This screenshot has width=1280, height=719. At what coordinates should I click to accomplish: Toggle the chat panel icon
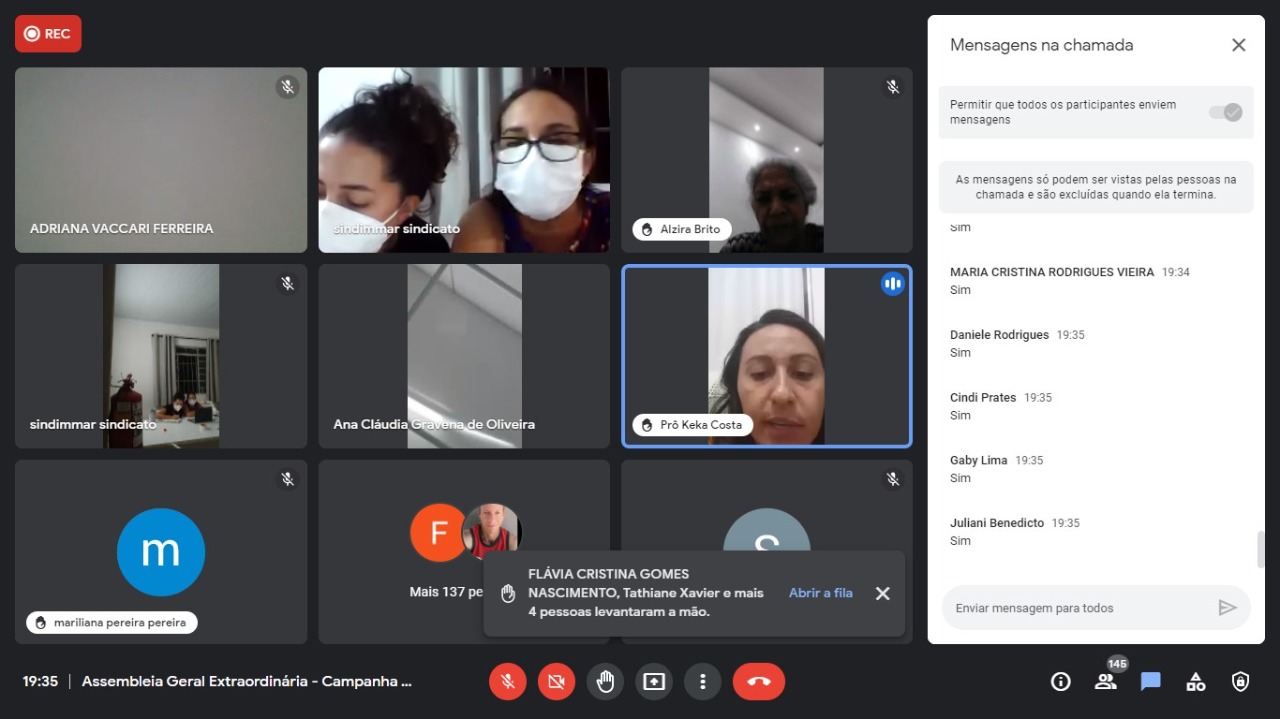click(1151, 682)
